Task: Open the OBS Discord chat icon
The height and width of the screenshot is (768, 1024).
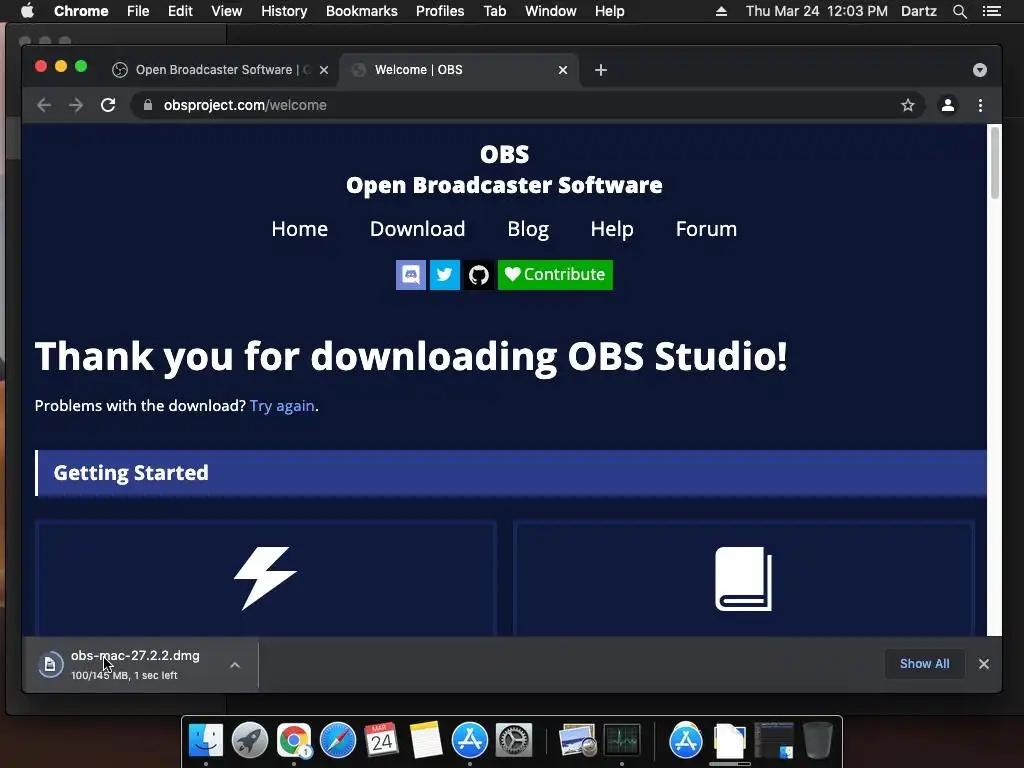Action: pyautogui.click(x=411, y=275)
